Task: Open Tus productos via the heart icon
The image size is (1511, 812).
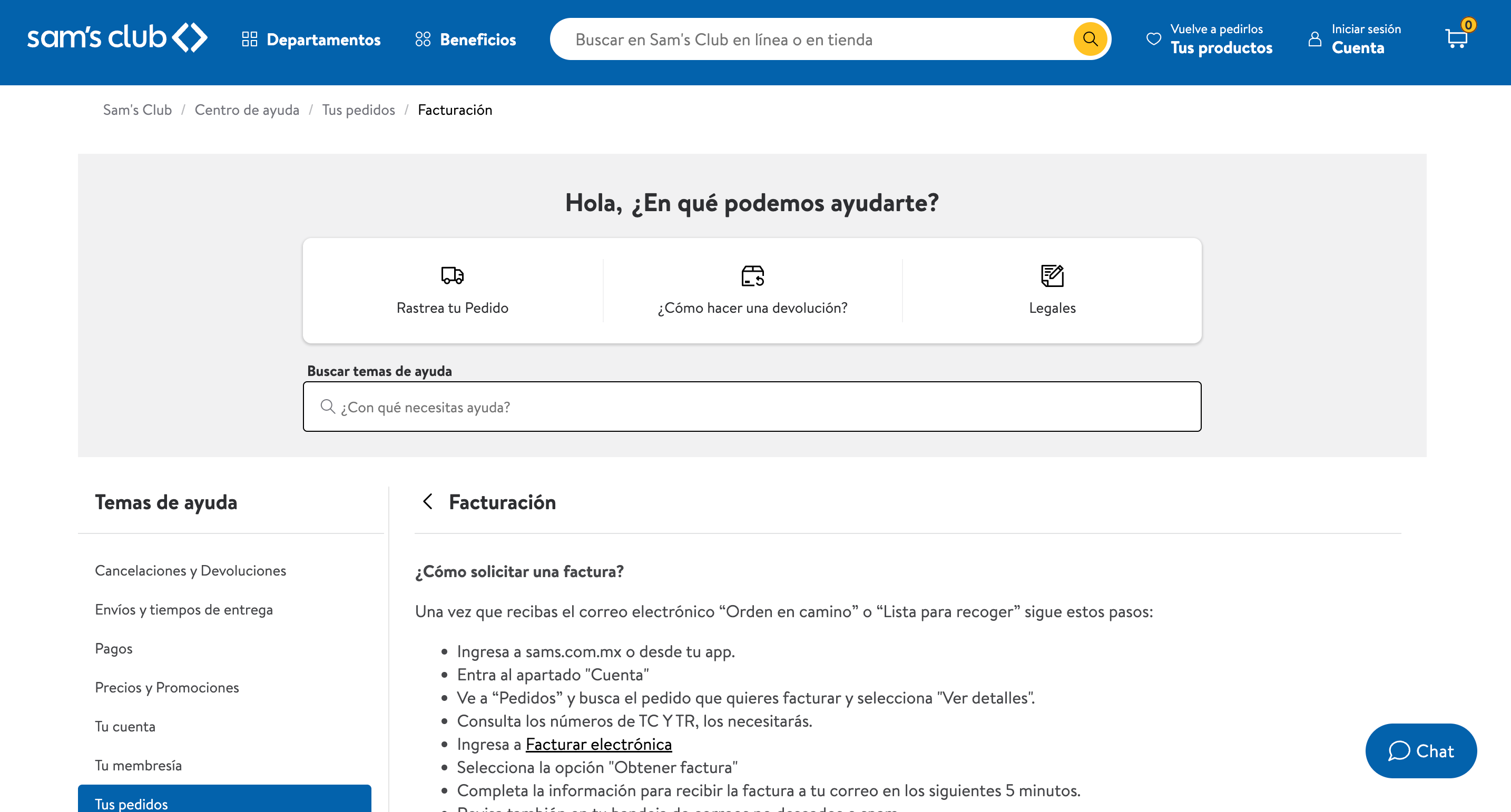Action: [1153, 38]
